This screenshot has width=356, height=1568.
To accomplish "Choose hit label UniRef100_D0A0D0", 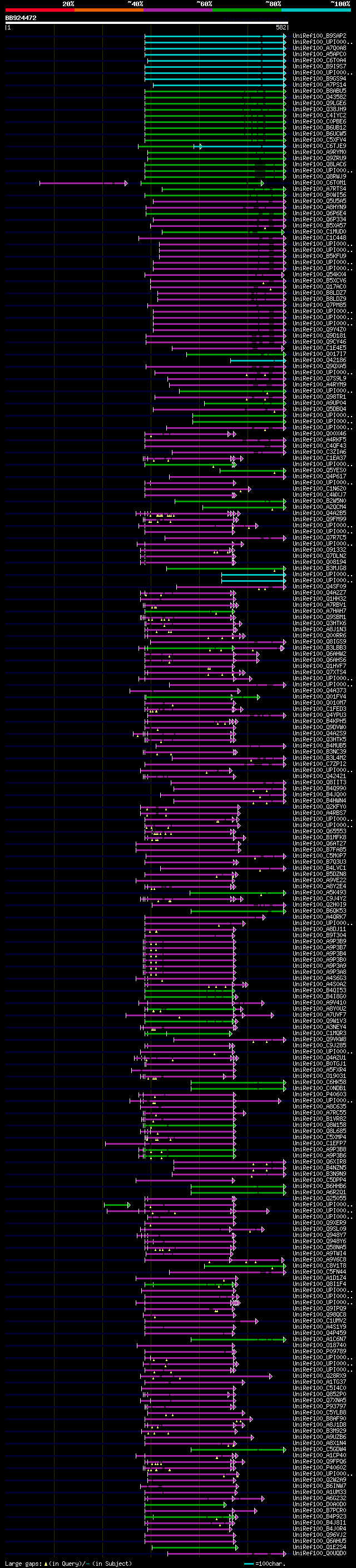I will 319,1504.
